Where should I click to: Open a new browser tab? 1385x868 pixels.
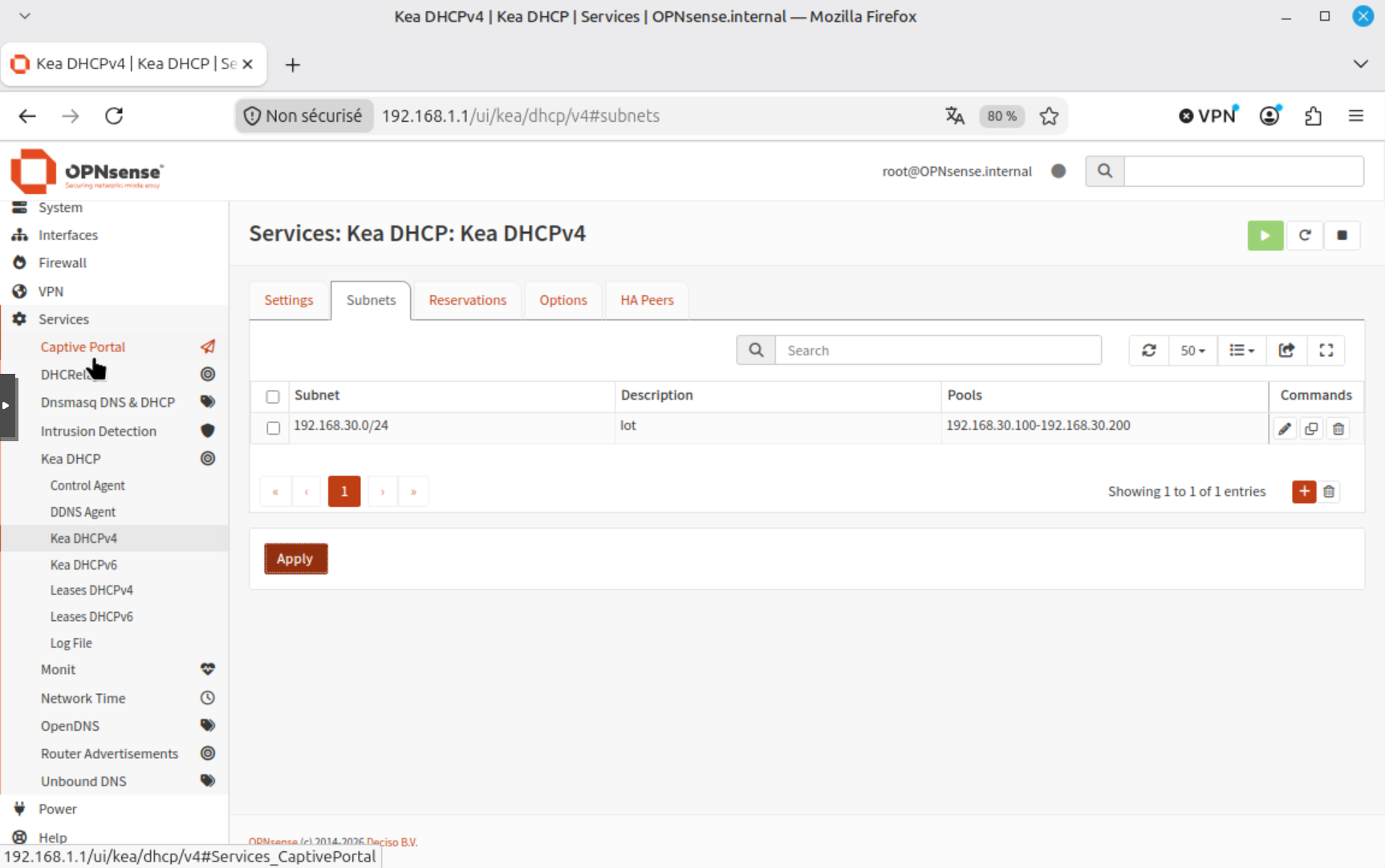click(293, 64)
